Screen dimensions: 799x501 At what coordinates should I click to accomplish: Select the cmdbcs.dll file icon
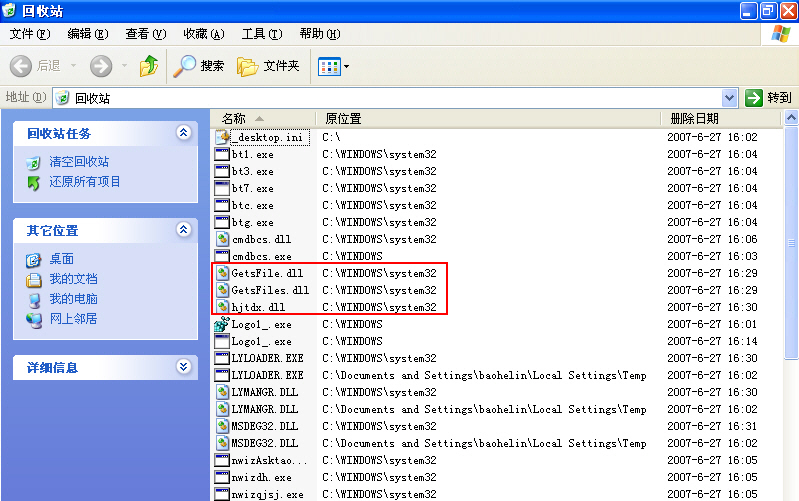[222, 239]
